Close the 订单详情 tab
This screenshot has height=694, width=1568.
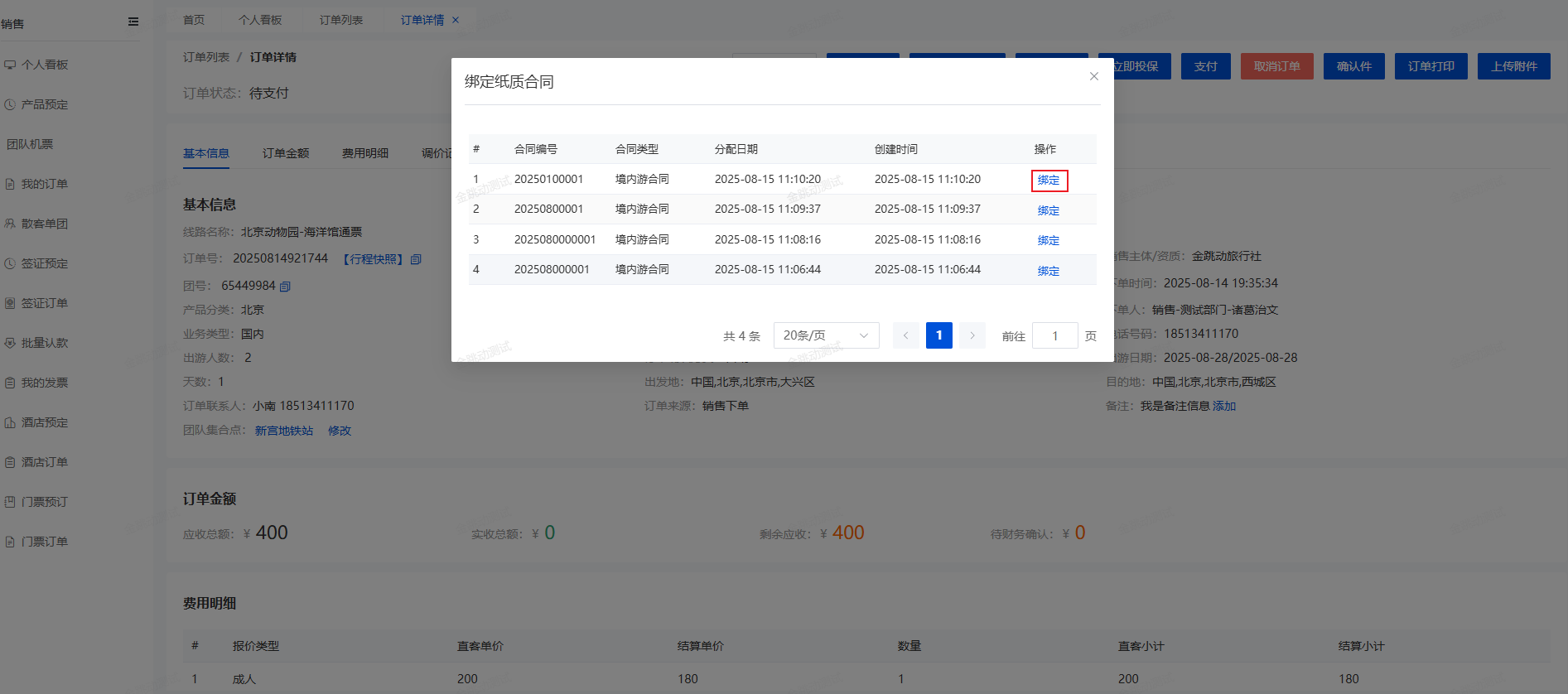(x=456, y=20)
